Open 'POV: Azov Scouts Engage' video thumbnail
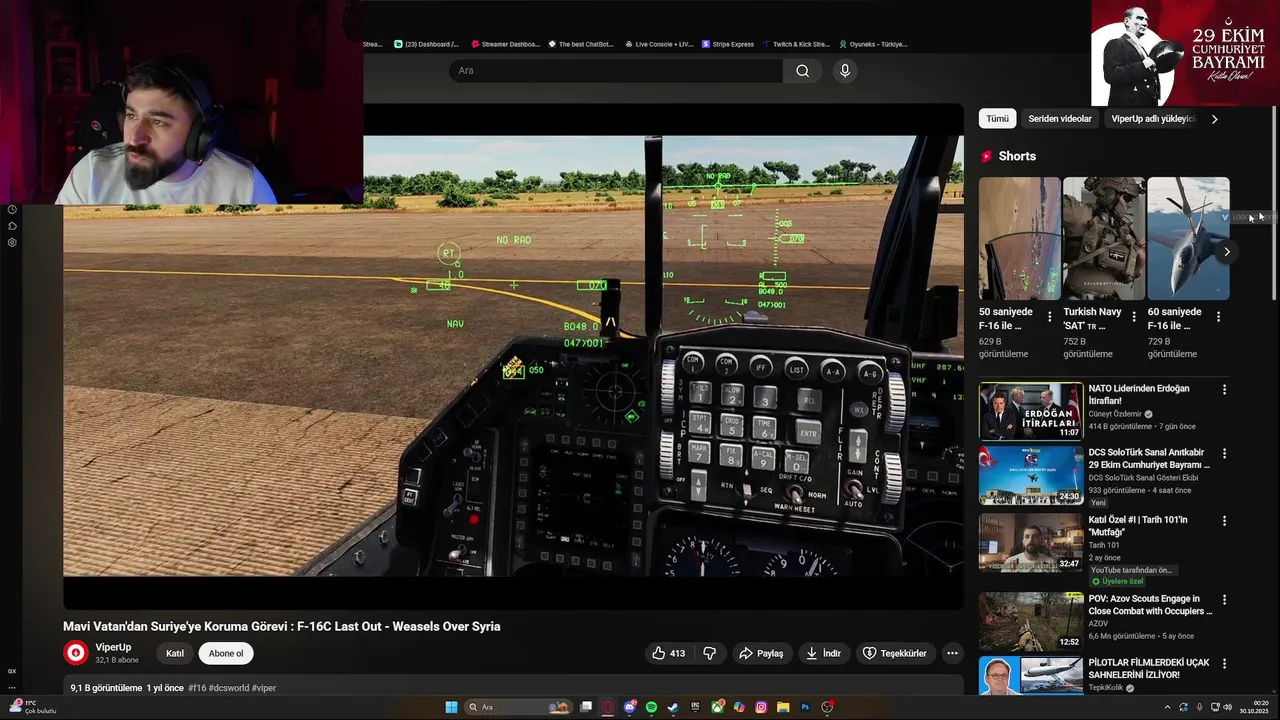The height and width of the screenshot is (720, 1280). click(1031, 621)
